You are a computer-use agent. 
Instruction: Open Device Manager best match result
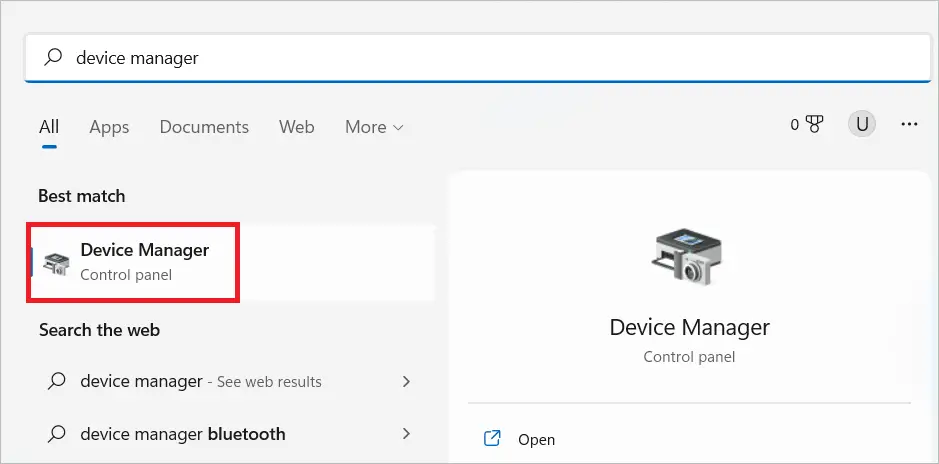[233, 262]
